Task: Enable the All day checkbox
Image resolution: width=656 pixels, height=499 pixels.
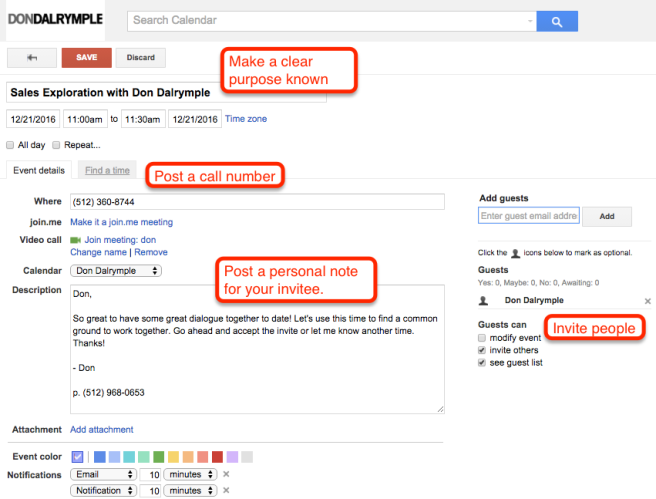Action: click(11, 145)
